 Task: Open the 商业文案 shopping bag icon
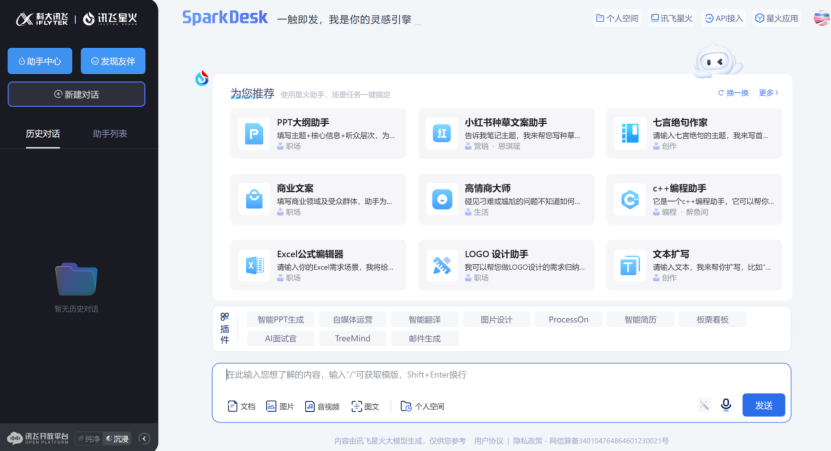coord(254,199)
